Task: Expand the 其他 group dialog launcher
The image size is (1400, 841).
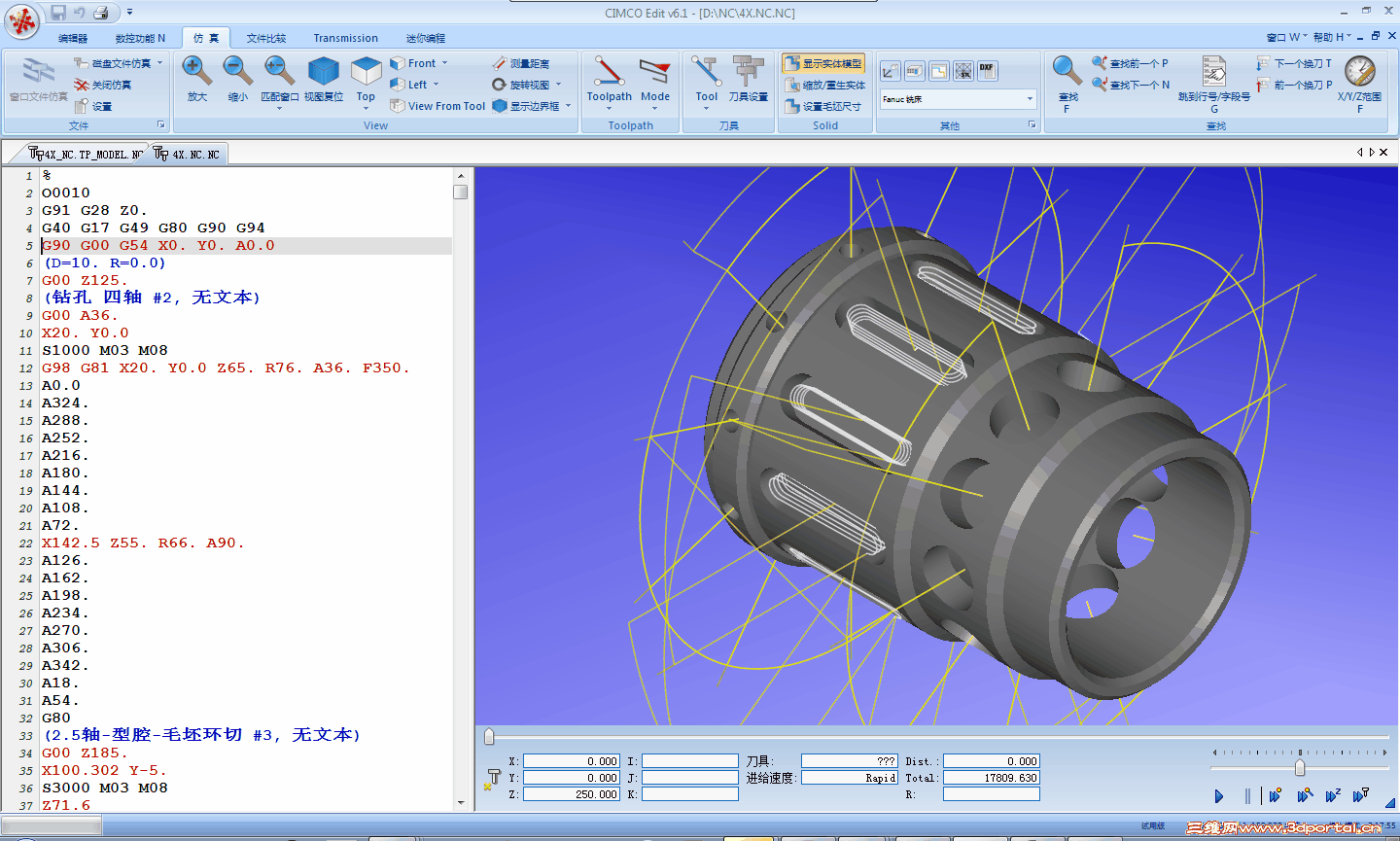Action: (x=1032, y=125)
